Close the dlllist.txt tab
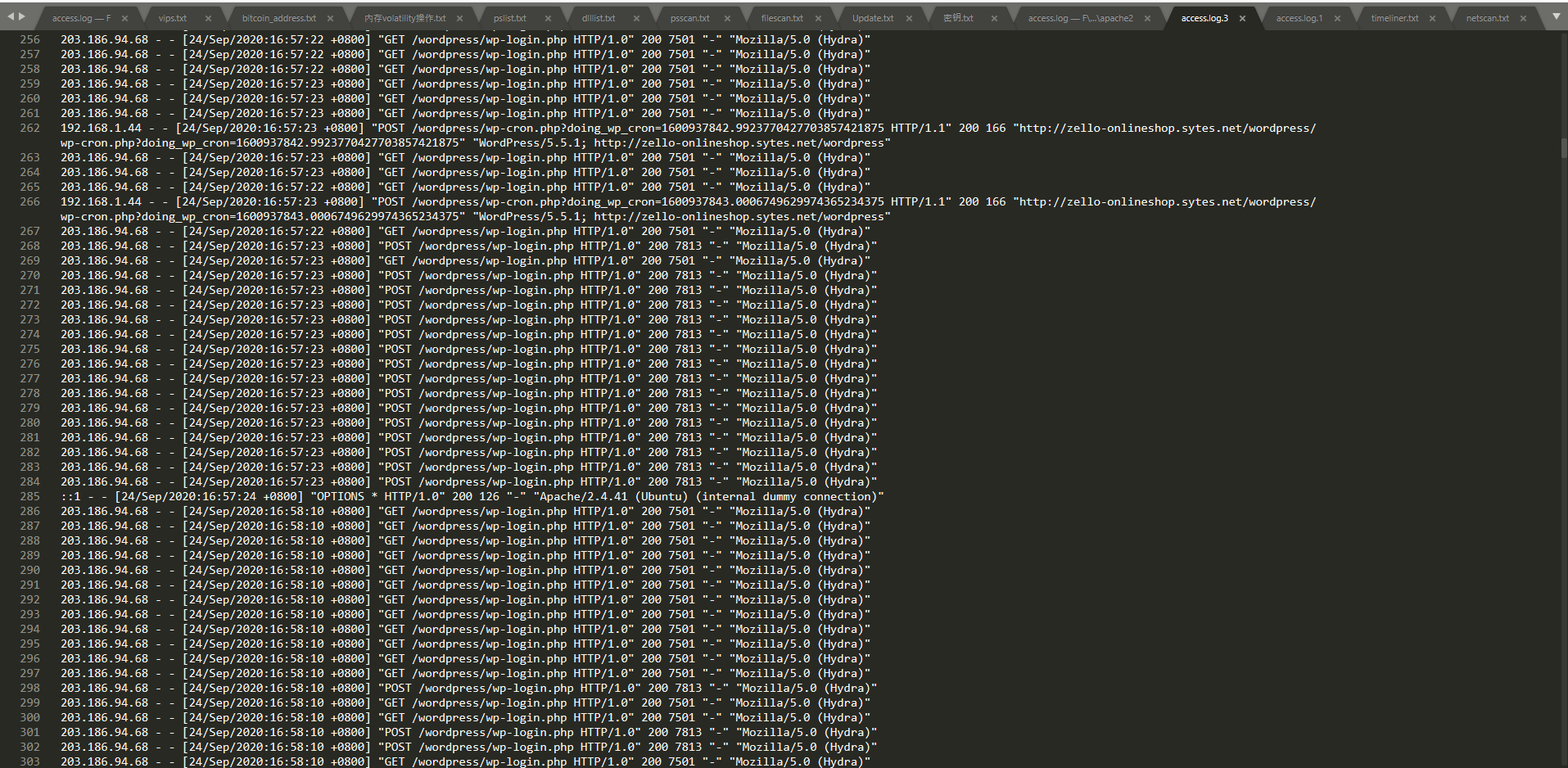1568x768 pixels. coord(636,18)
